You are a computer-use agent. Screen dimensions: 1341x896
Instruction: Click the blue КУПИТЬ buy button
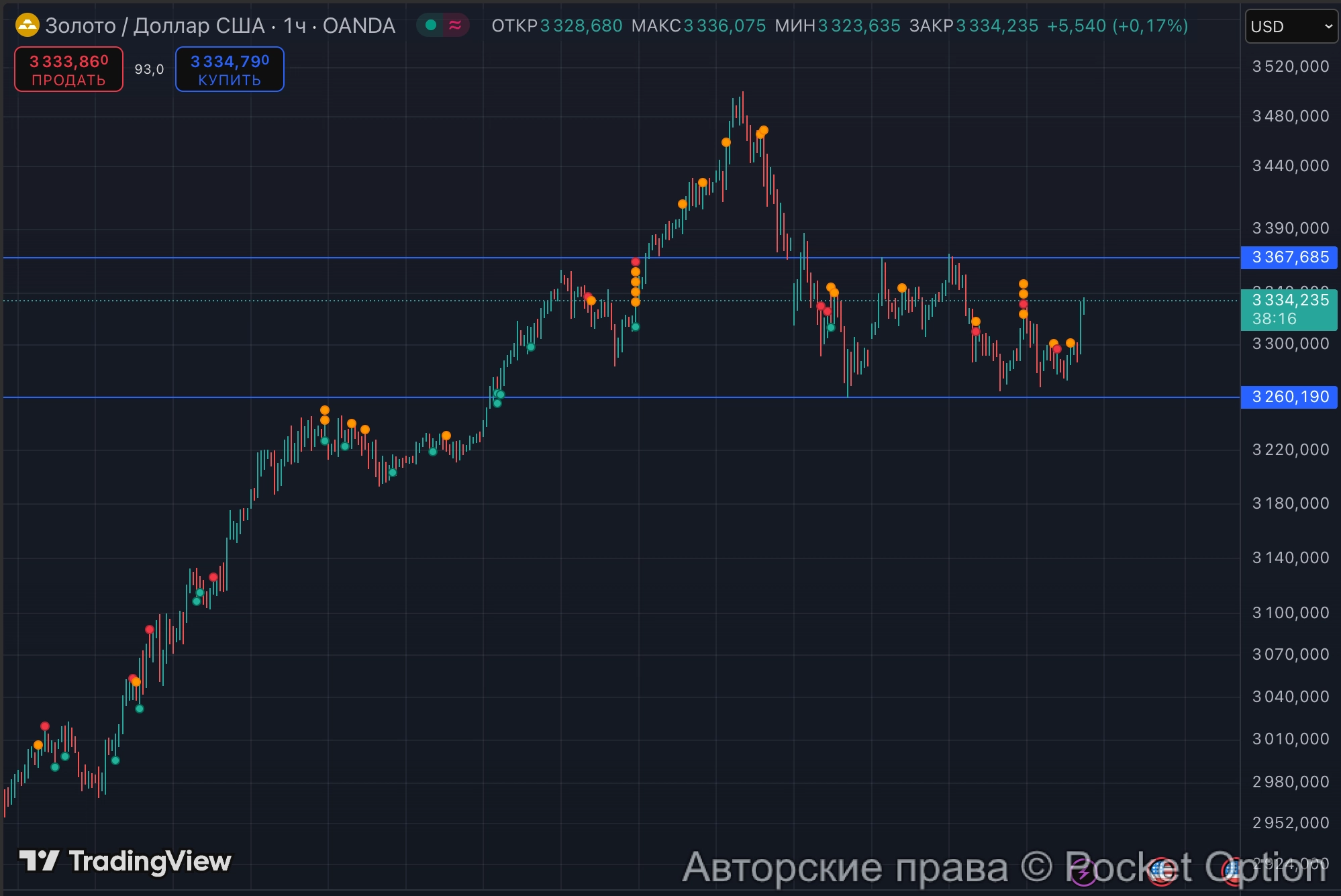230,69
